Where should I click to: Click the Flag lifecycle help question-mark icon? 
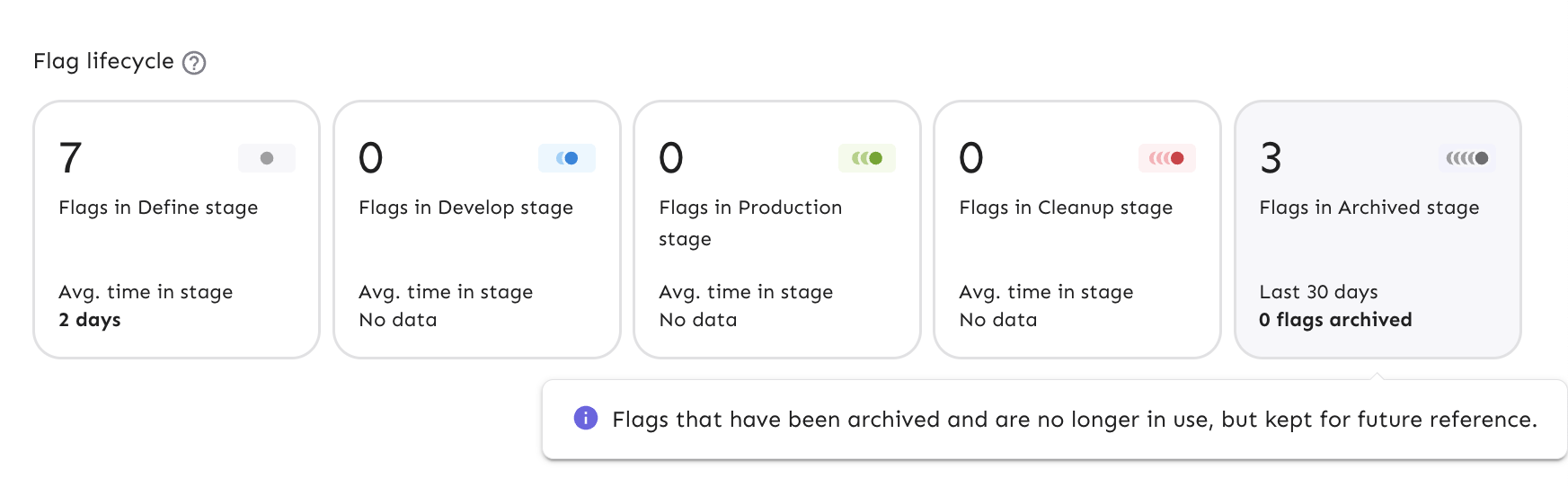[x=194, y=63]
